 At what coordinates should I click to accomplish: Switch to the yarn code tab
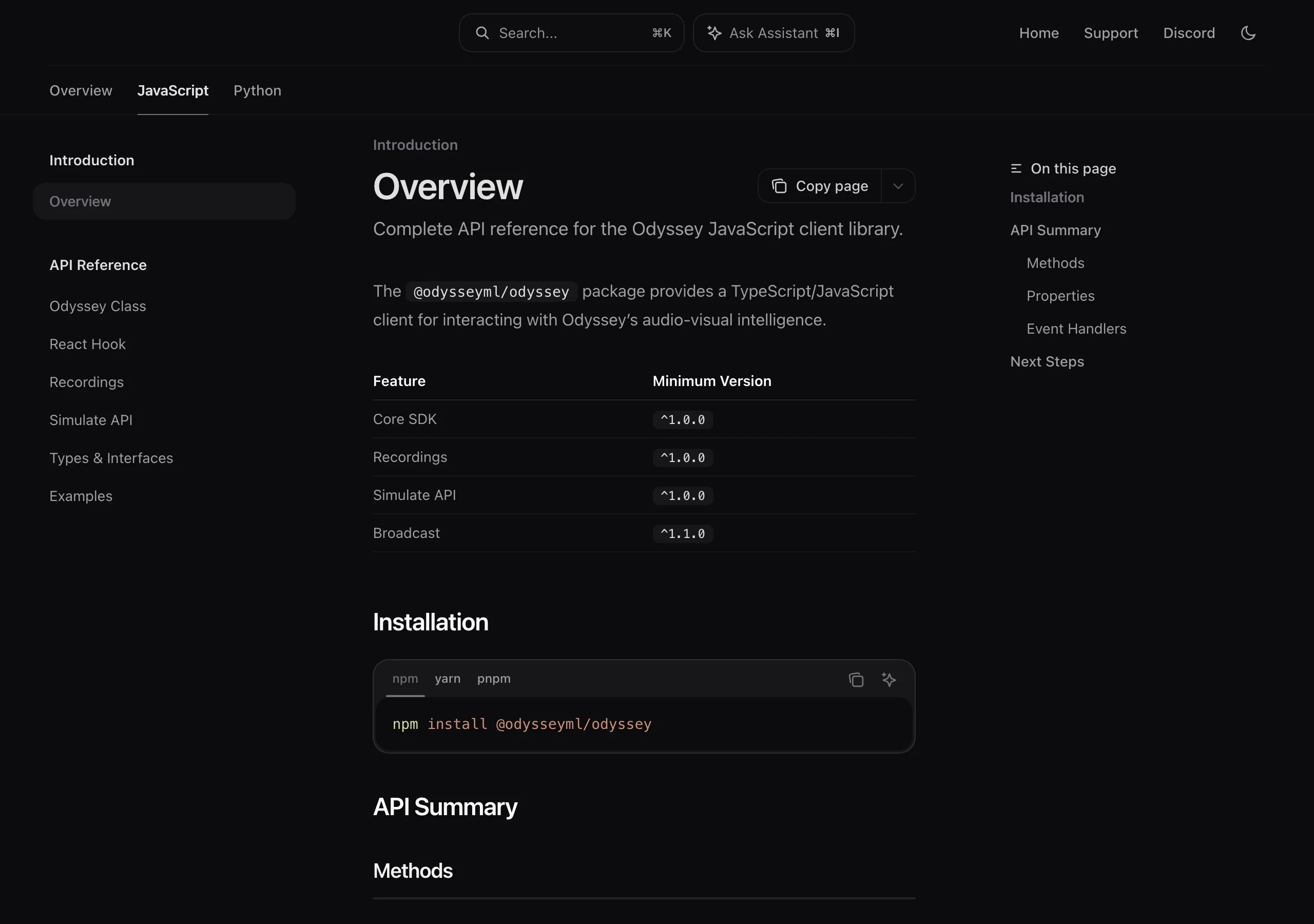448,679
